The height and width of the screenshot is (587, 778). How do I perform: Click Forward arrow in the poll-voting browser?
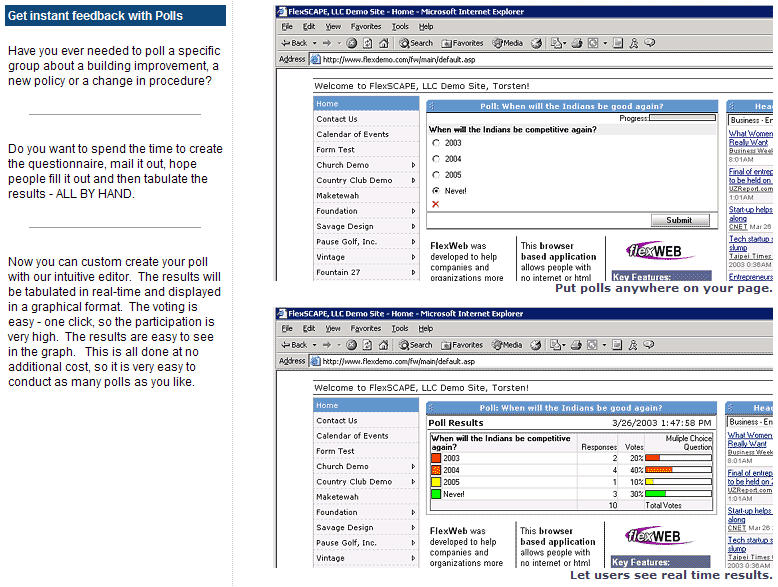point(326,43)
